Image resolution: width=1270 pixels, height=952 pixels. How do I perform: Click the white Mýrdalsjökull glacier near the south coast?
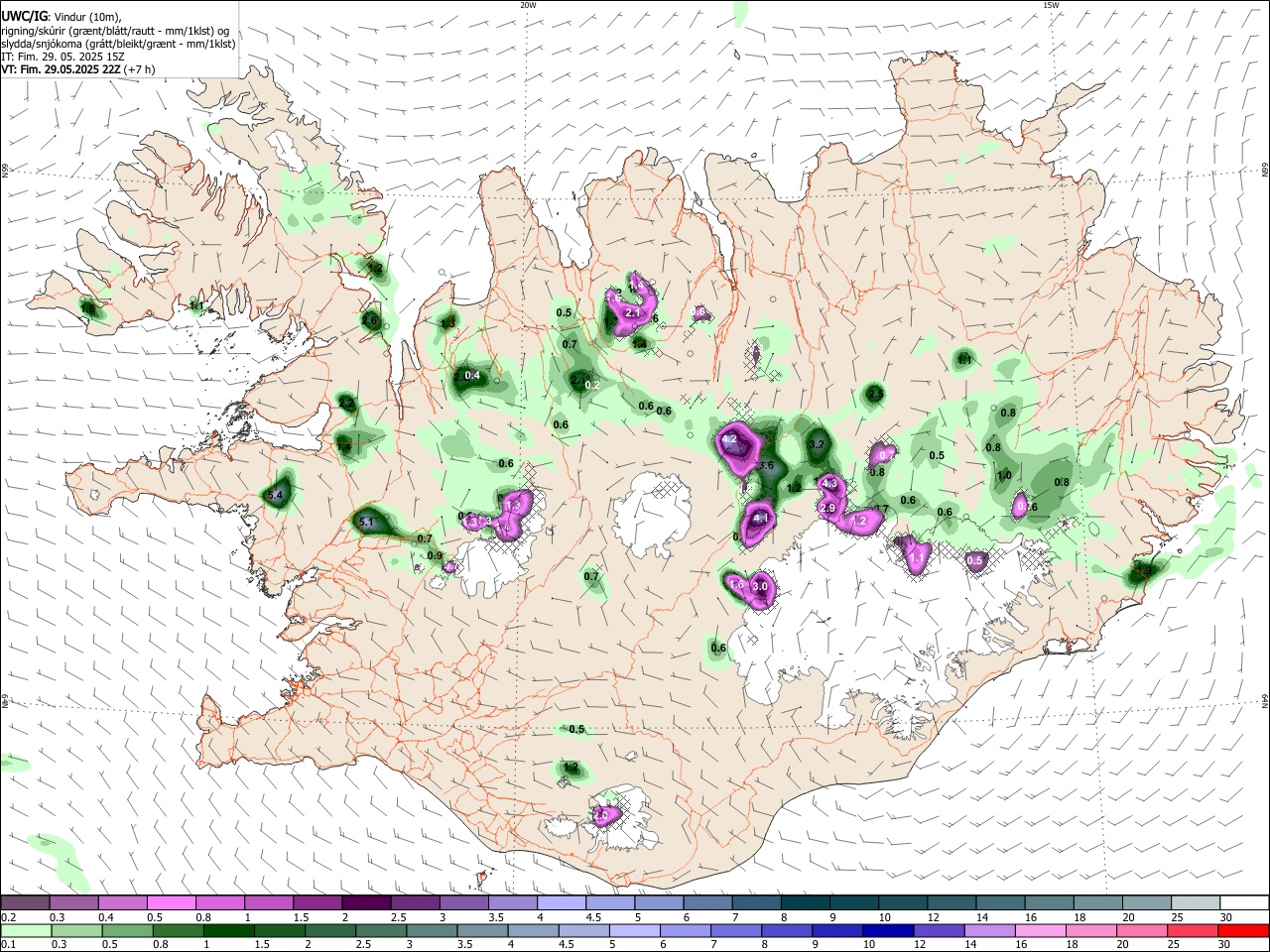pyautogui.click(x=625, y=818)
